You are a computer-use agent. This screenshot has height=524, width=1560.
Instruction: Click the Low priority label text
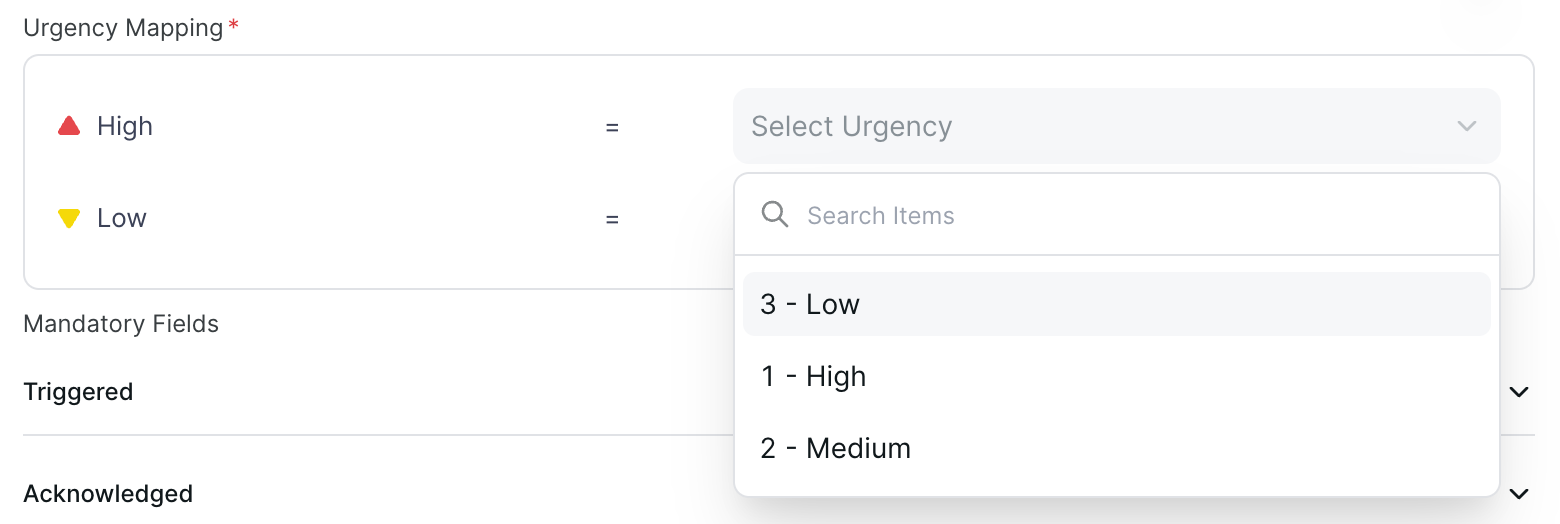(x=122, y=218)
